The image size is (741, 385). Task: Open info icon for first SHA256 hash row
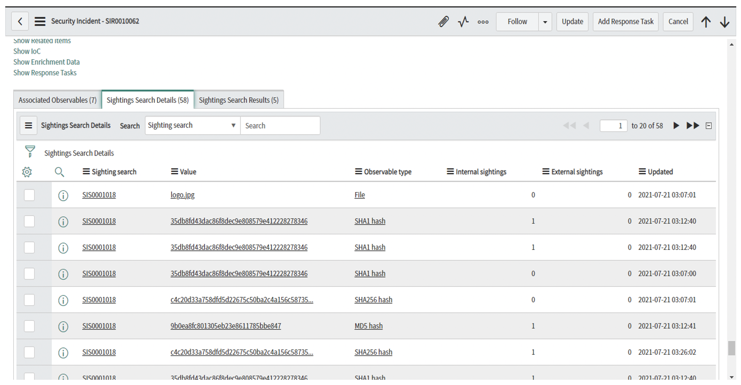click(63, 300)
